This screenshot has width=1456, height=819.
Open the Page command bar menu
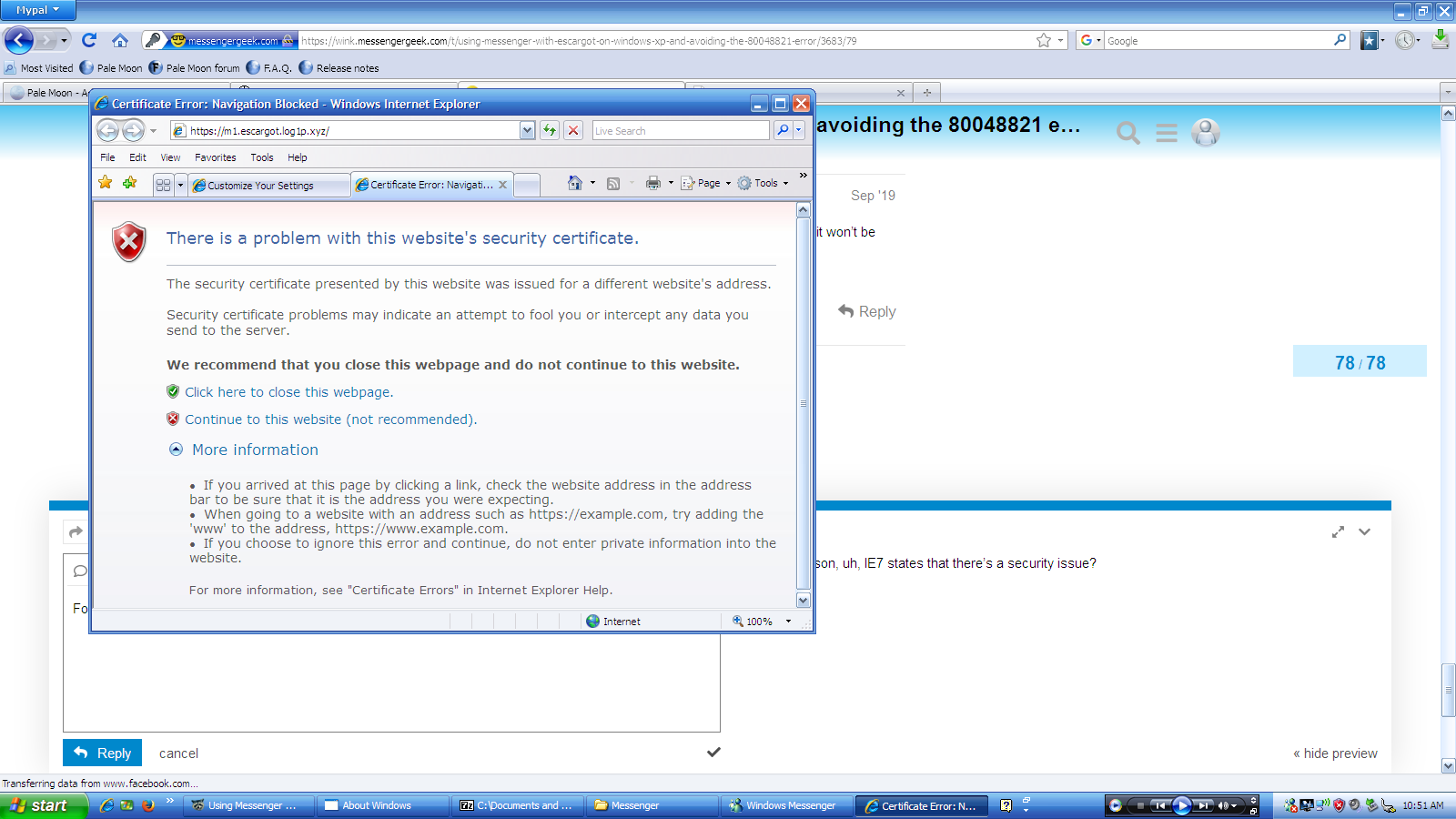(x=706, y=183)
